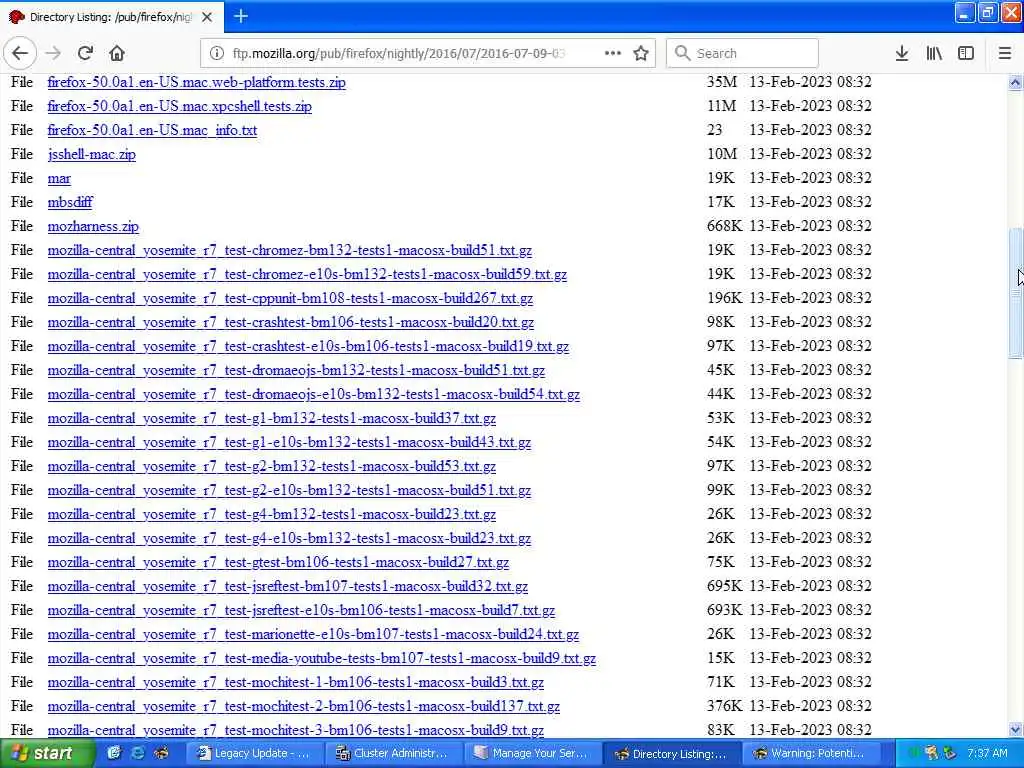
Task: Open test-g2-bm132 build53 log link
Action: [272, 467]
